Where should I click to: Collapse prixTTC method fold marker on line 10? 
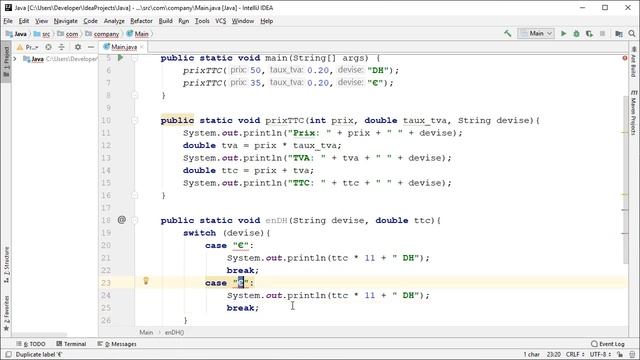[x=135, y=120]
